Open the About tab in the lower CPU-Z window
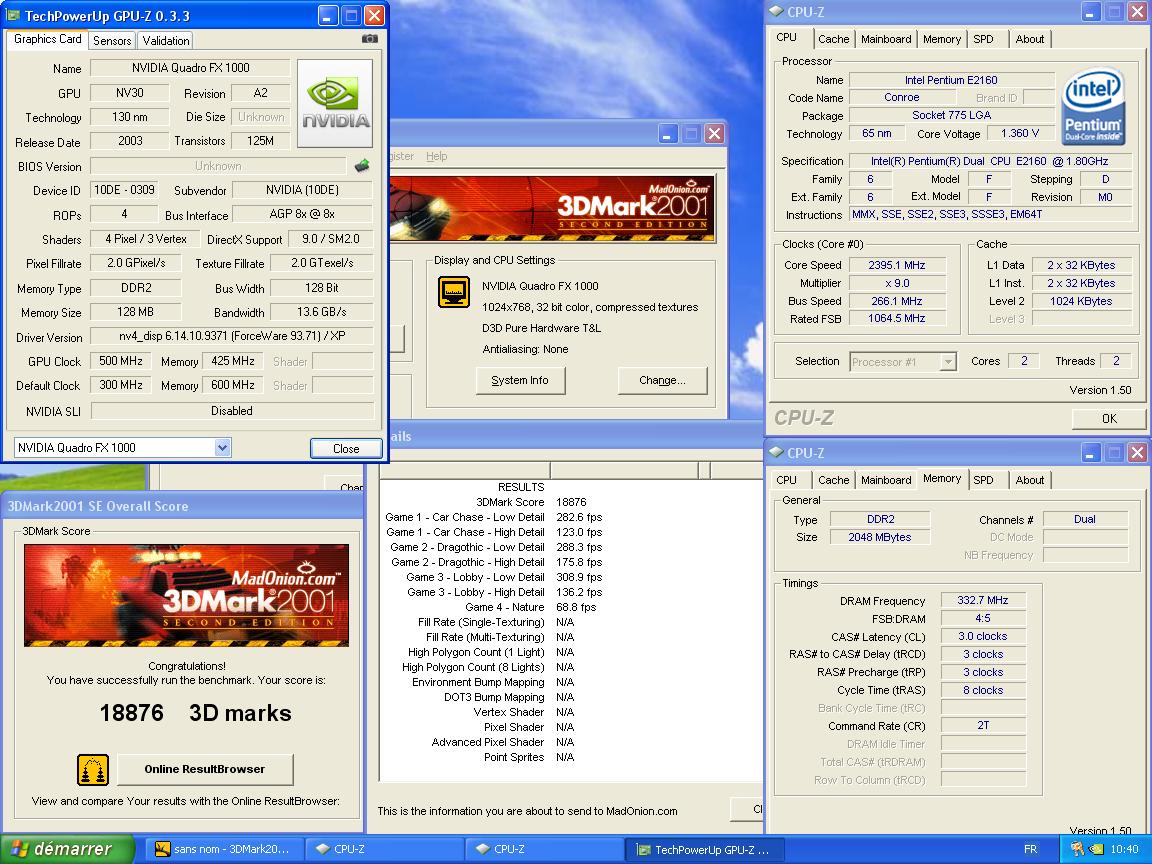 click(x=1029, y=480)
